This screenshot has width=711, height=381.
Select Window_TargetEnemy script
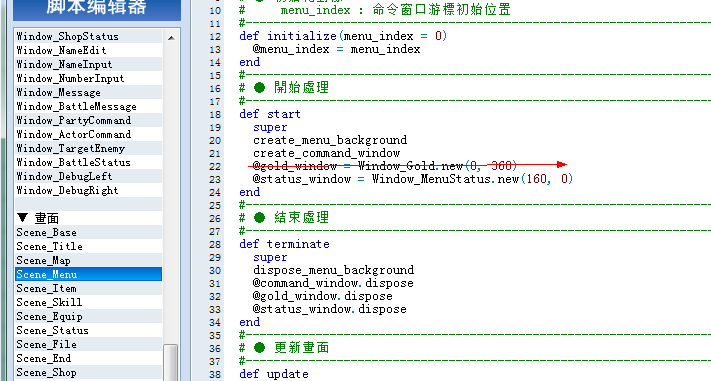tap(88, 149)
